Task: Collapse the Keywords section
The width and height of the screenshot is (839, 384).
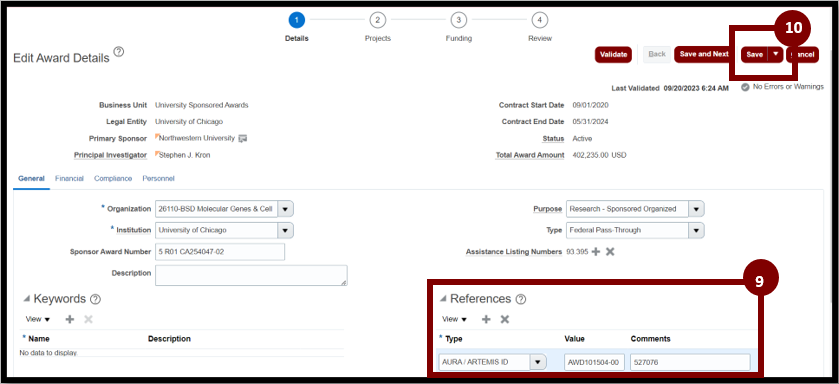Action: pos(26,298)
